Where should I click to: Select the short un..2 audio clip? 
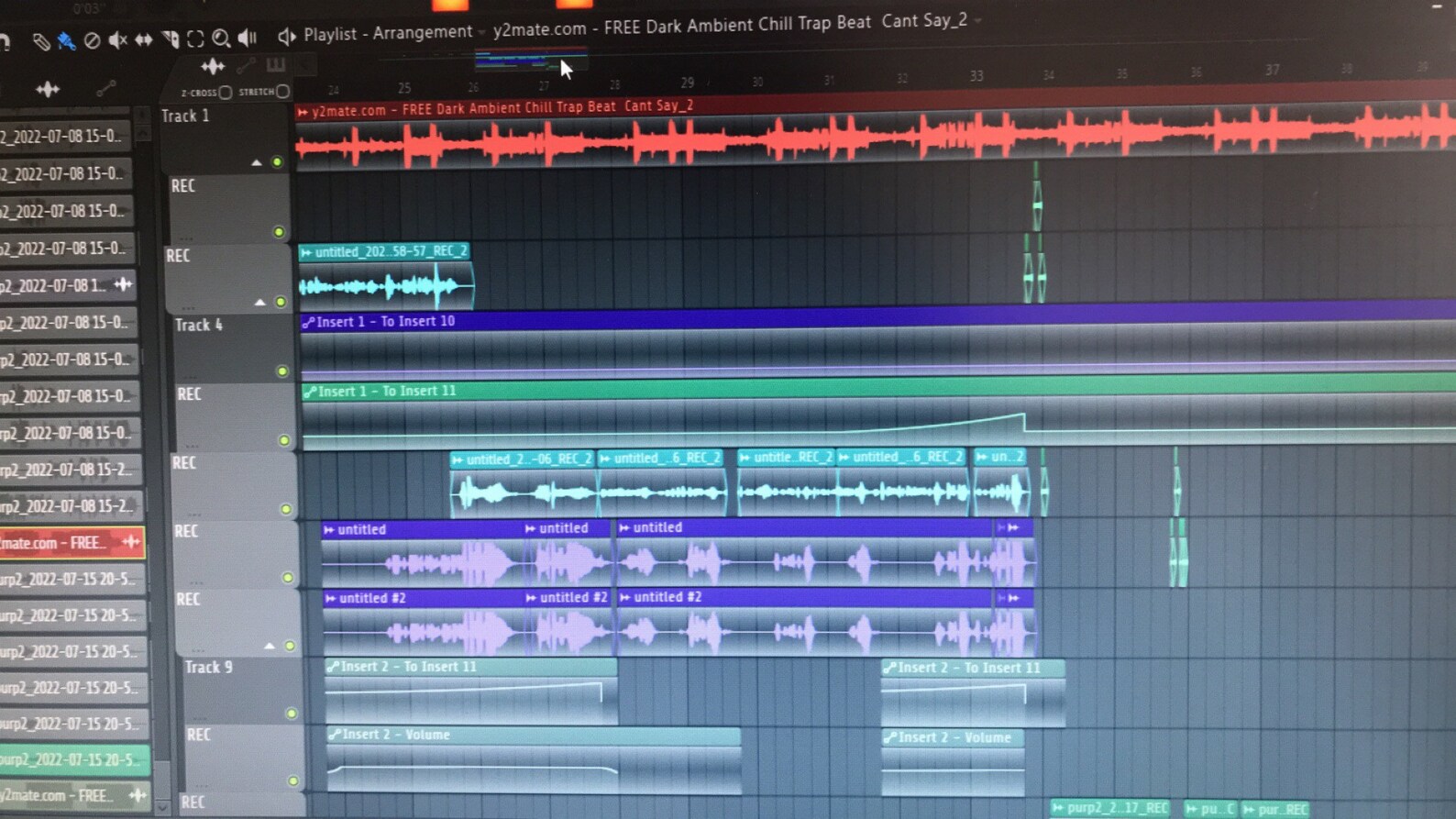click(1001, 482)
